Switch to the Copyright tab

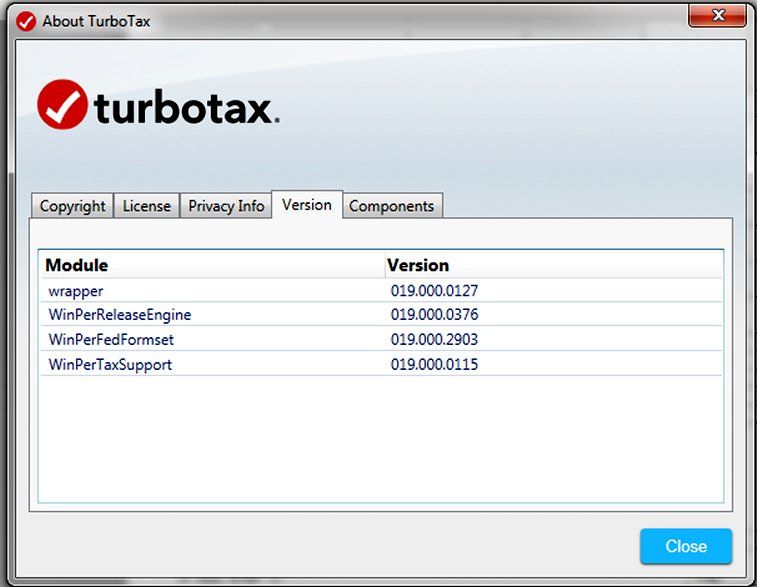pyautogui.click(x=72, y=206)
